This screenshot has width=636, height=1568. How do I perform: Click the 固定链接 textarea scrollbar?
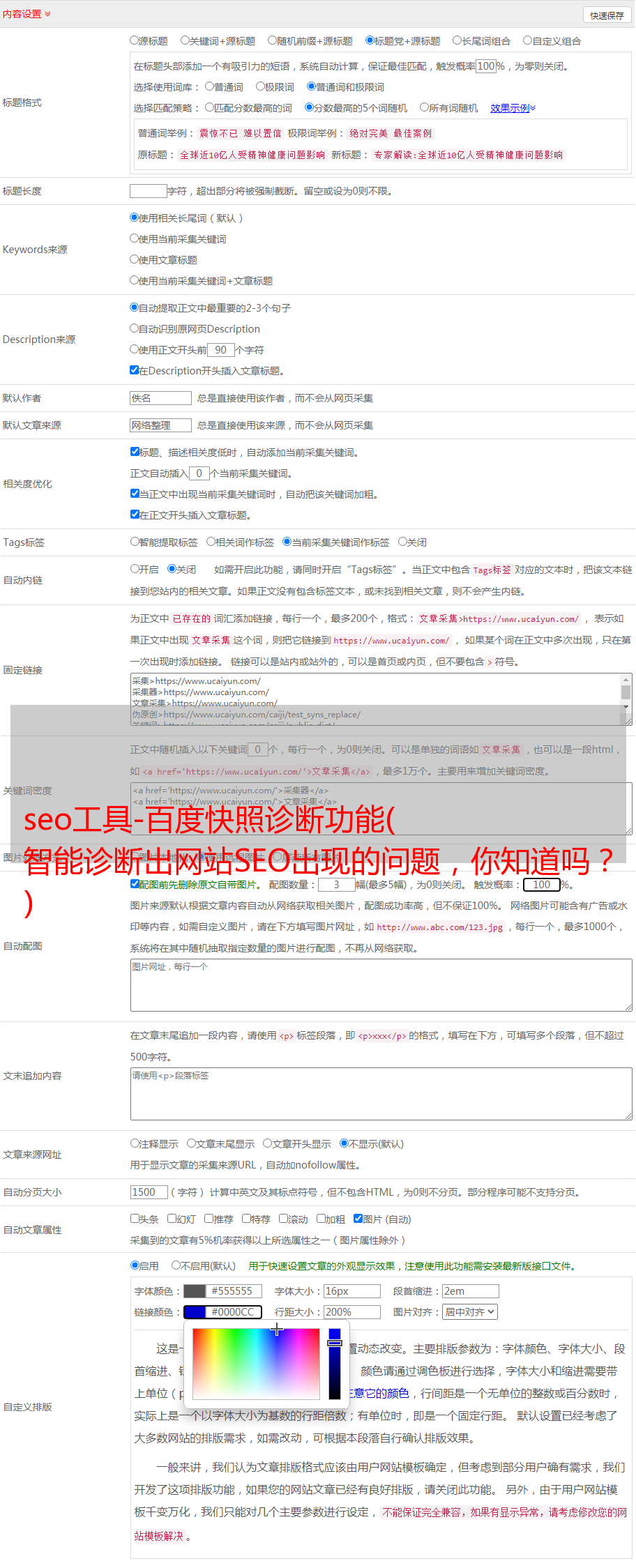tap(626, 694)
